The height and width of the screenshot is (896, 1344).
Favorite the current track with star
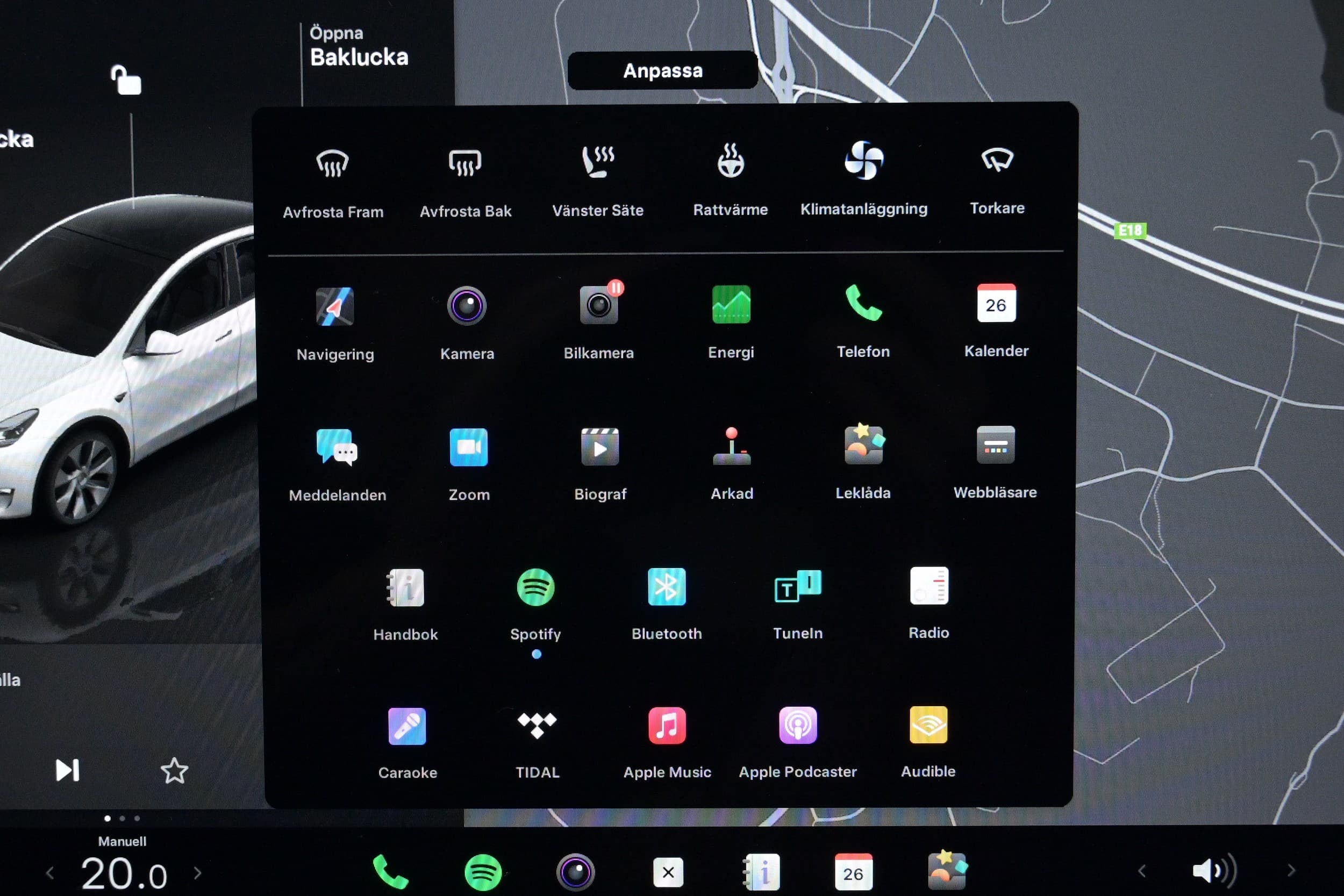point(174,770)
